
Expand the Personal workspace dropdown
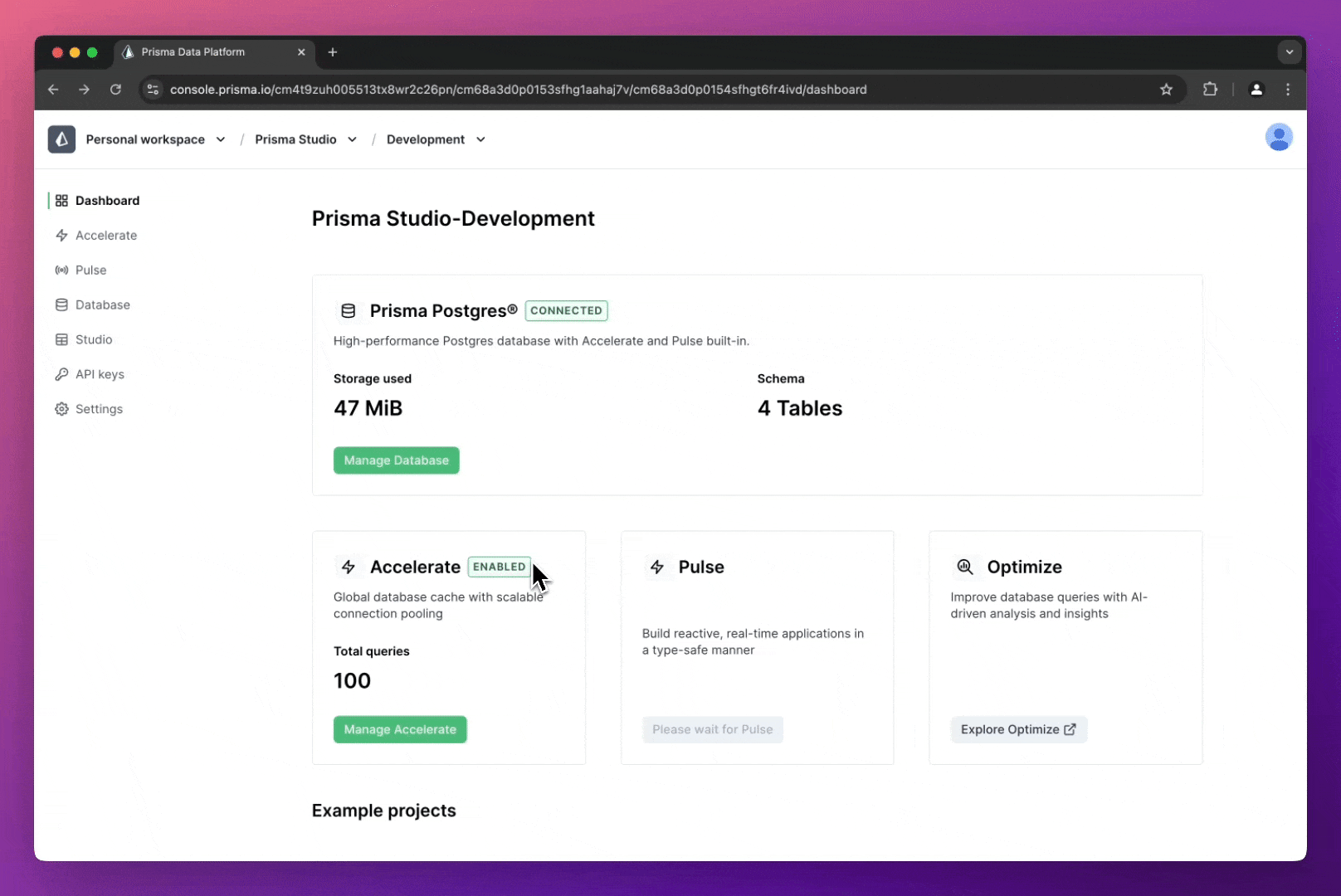[155, 139]
